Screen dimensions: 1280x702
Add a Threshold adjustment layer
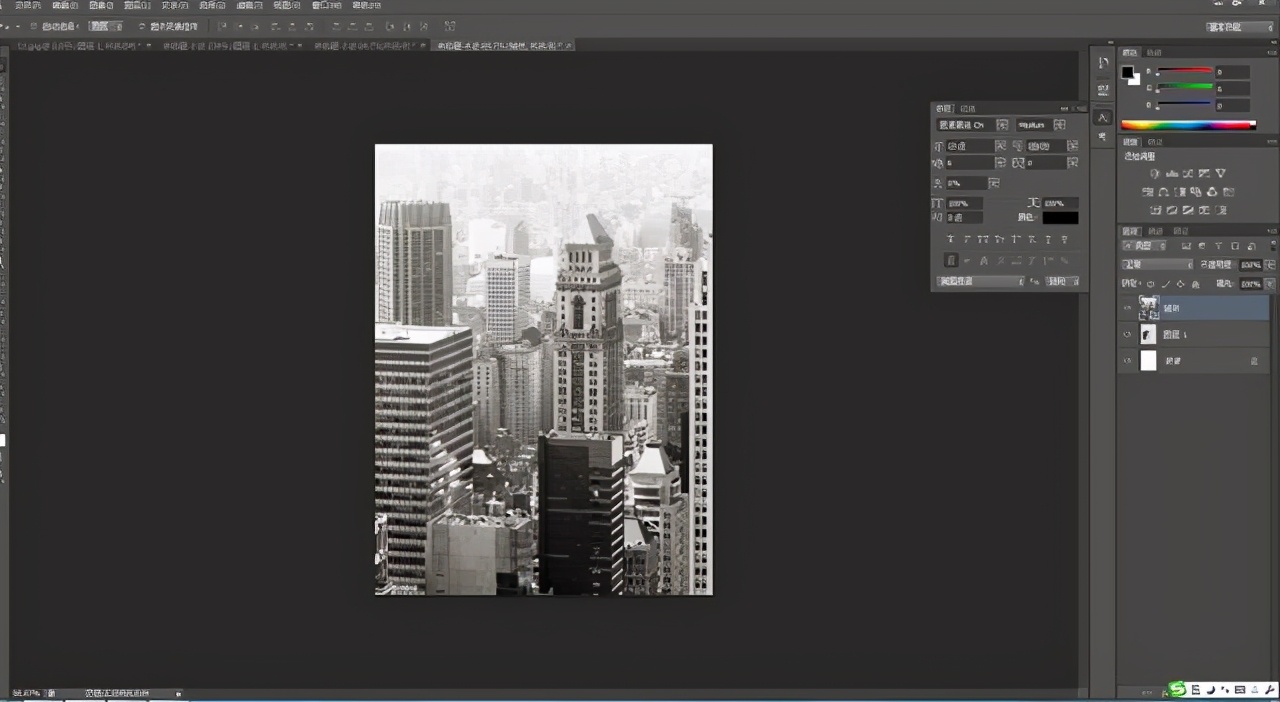(x=1188, y=210)
